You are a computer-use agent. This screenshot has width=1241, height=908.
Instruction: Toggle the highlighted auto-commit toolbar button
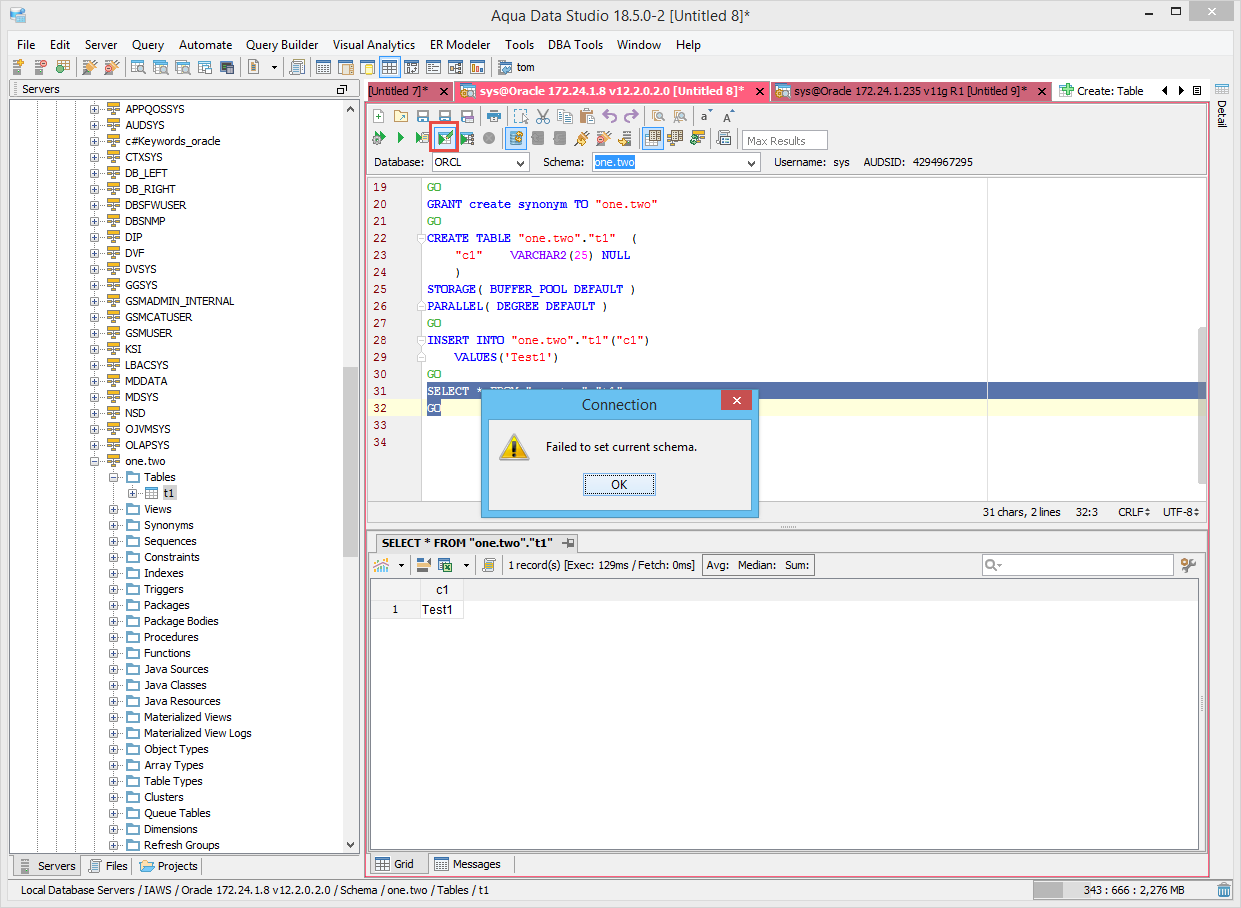[x=516, y=138]
